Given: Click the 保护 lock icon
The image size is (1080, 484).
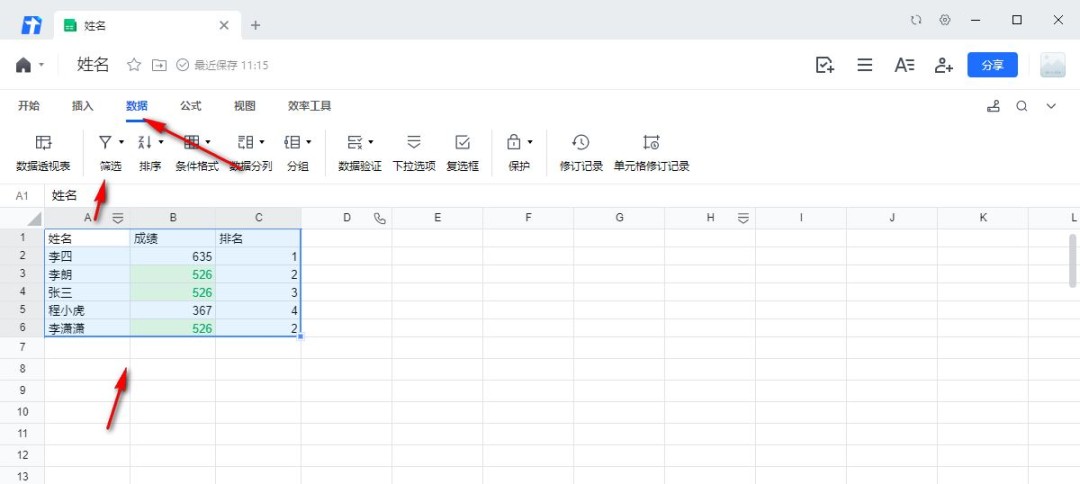Looking at the screenshot, I should coord(514,143).
